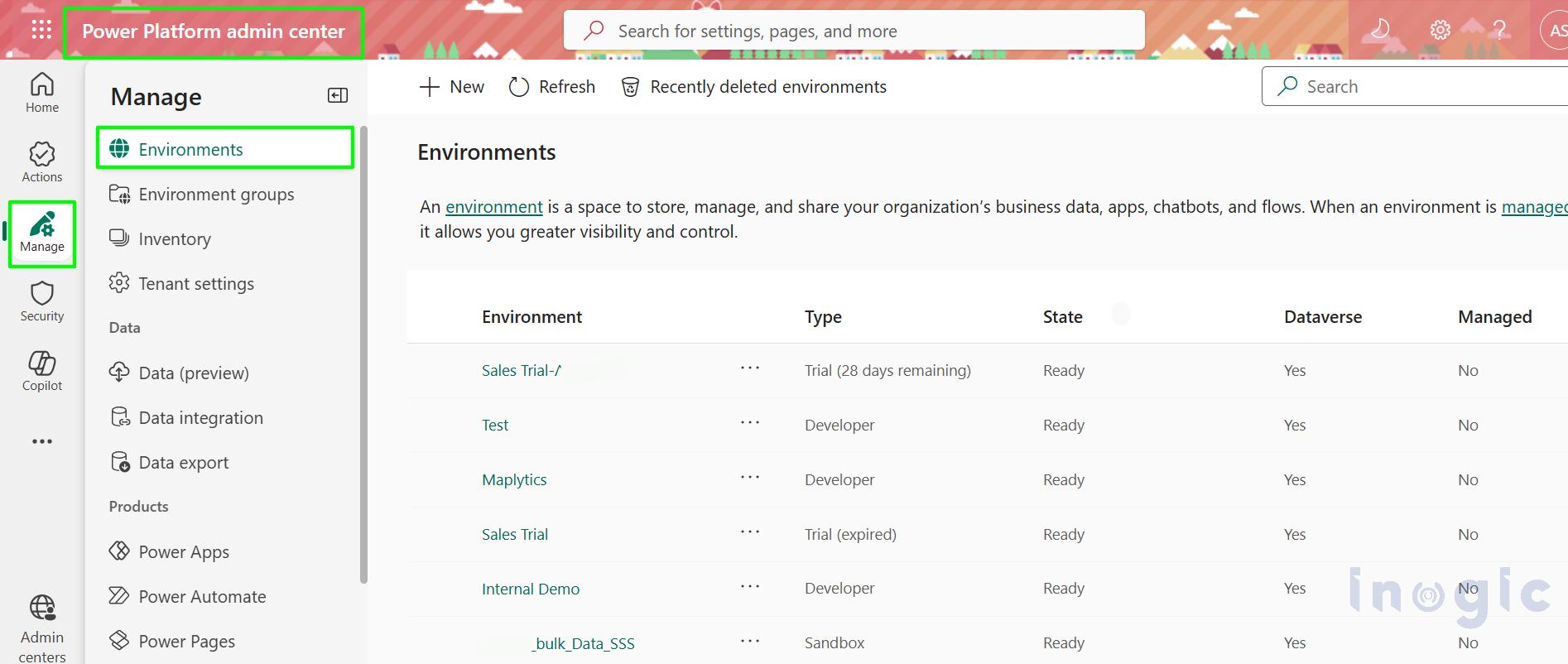Open the expired Sales Trial environment link
Viewport: 1568px width, 664px height.
[x=515, y=534]
